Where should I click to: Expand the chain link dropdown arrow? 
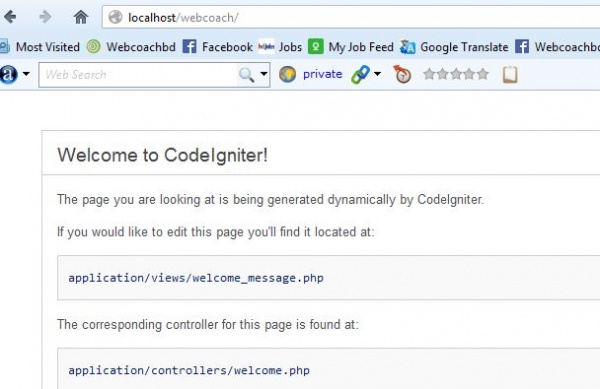click(x=377, y=74)
